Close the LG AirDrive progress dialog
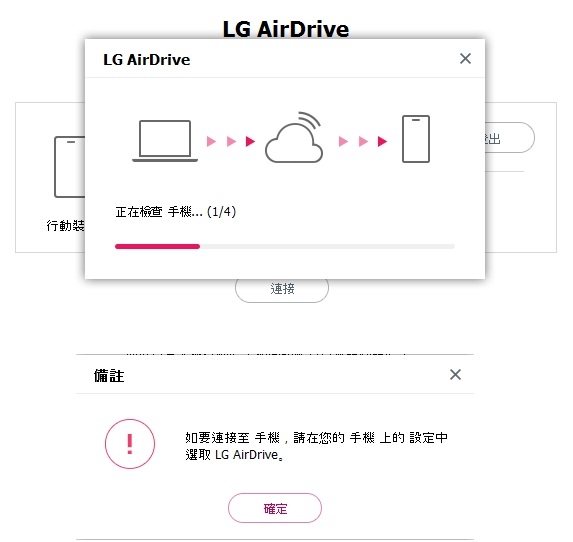573x542 pixels. click(x=465, y=58)
